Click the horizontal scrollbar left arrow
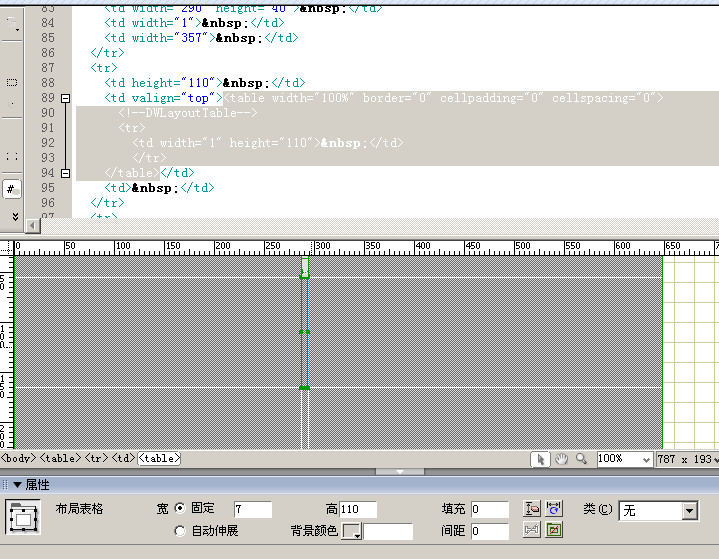Image resolution: width=719 pixels, height=559 pixels. [33, 226]
